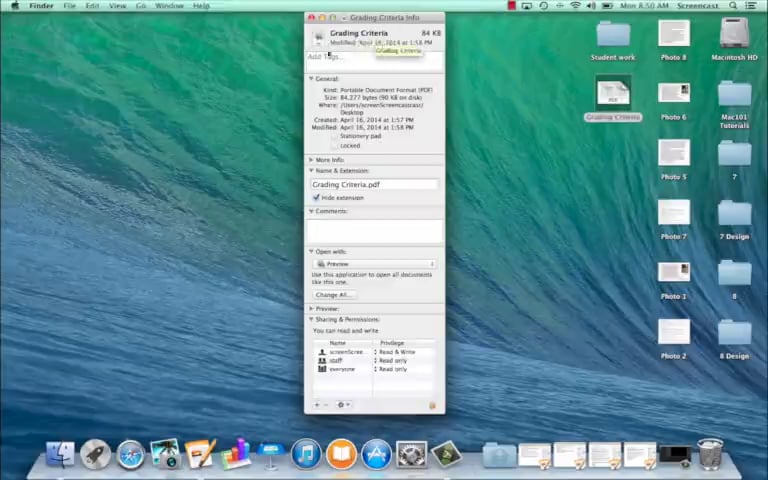Toggle the Hide extension checkbox
This screenshot has height=480, width=768.
click(316, 197)
